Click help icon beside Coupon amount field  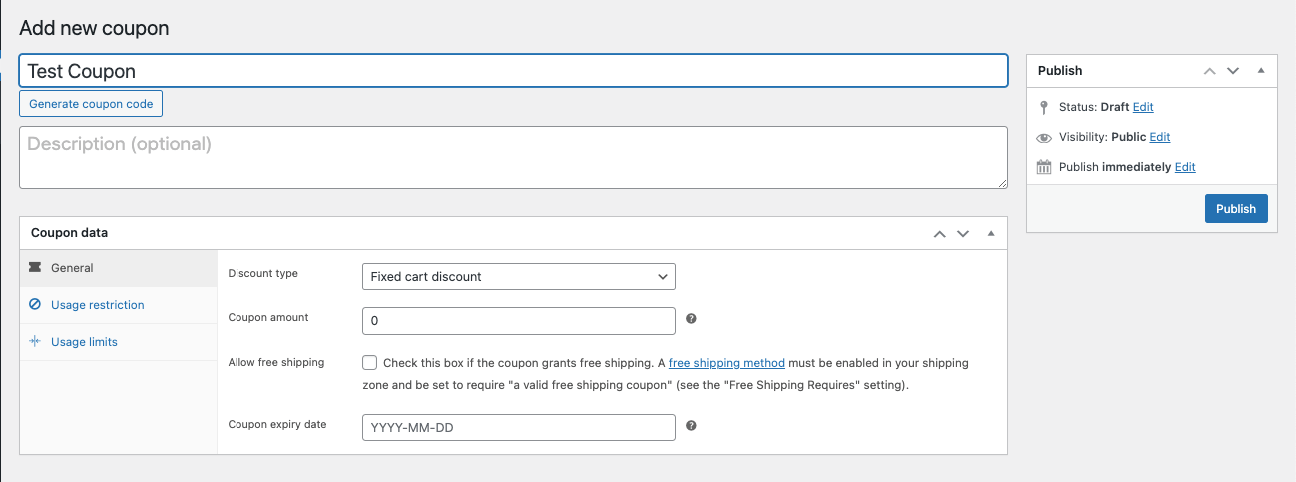[x=691, y=319]
